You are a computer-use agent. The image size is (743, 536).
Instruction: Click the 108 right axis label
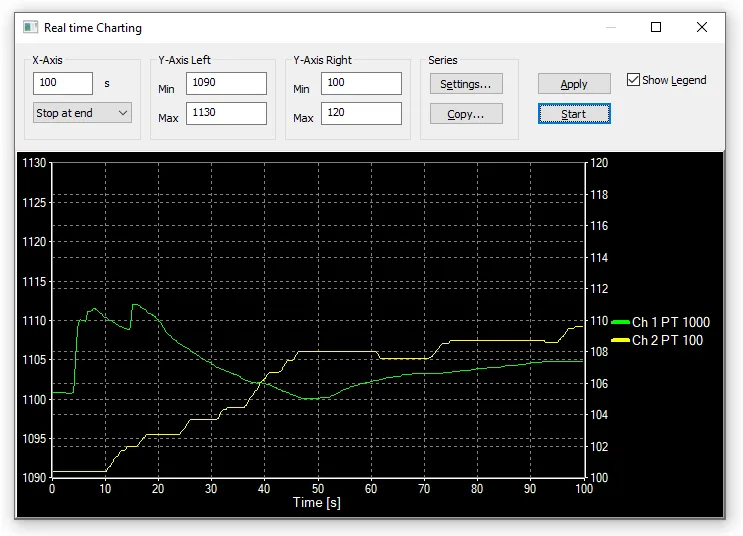pyautogui.click(x=599, y=352)
